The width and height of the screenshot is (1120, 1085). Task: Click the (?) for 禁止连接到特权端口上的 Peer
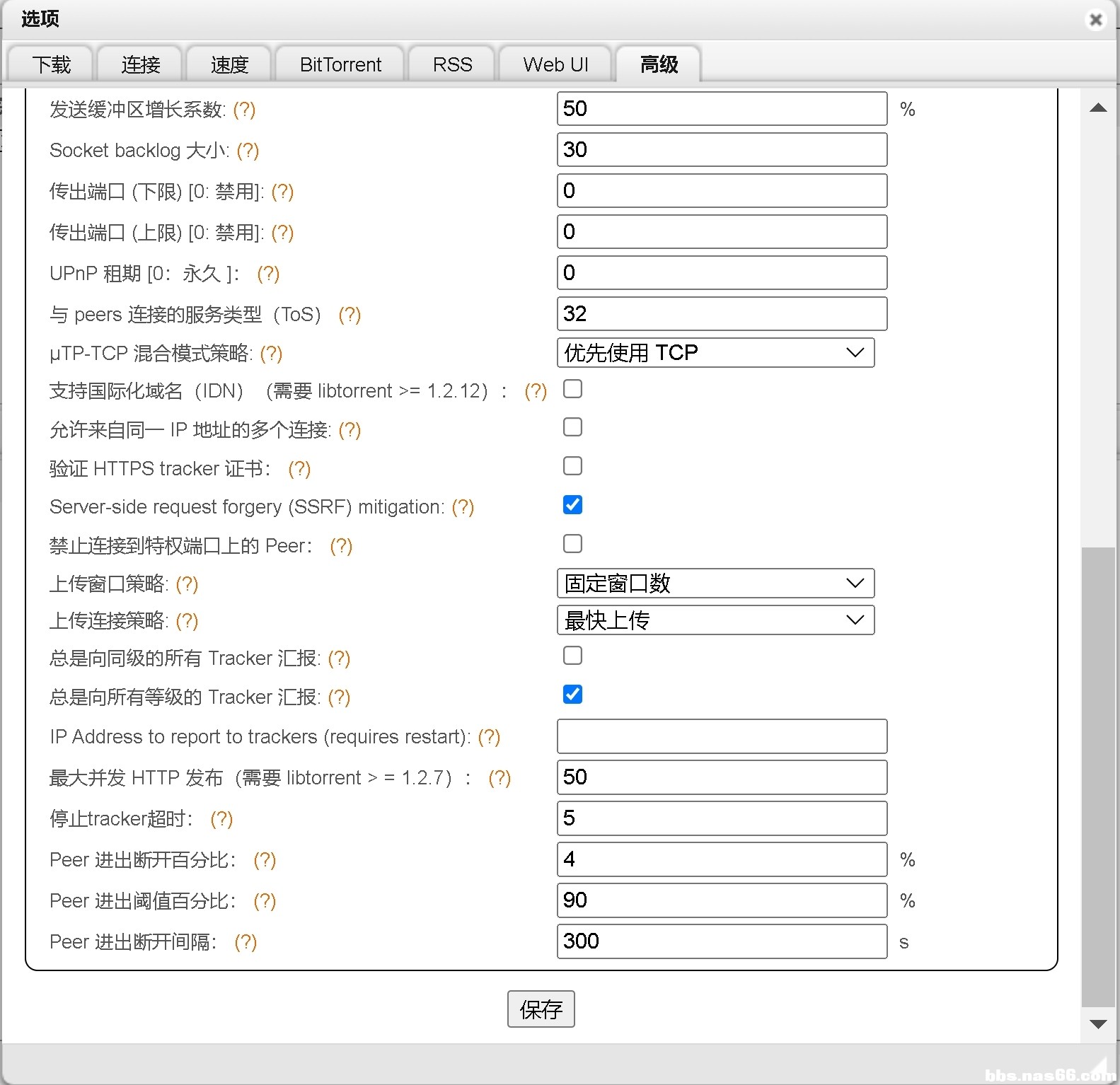(341, 546)
